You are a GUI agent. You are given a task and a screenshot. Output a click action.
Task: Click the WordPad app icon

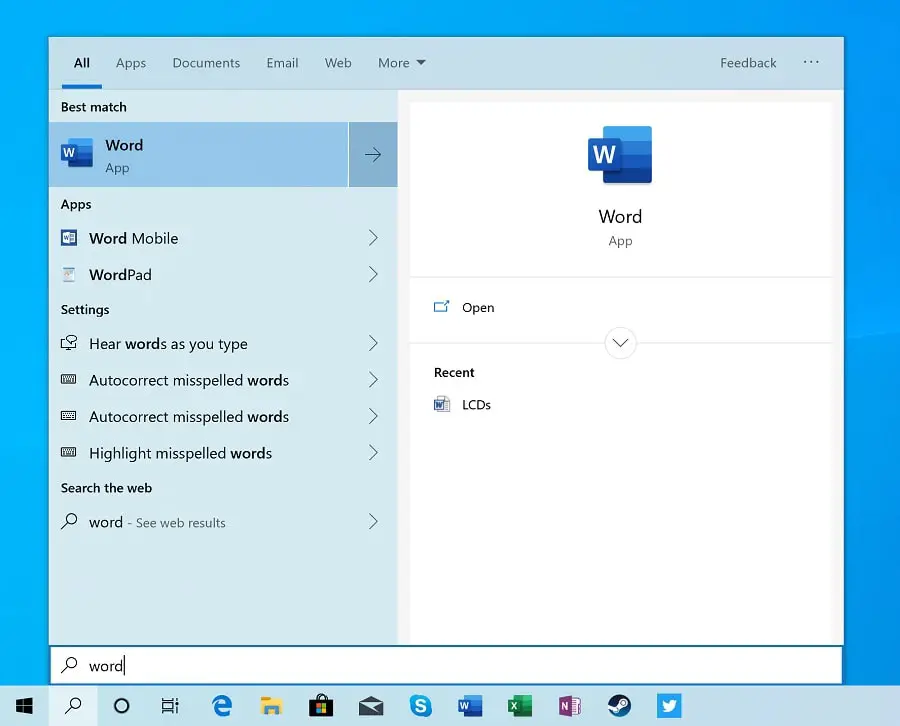(x=69, y=274)
